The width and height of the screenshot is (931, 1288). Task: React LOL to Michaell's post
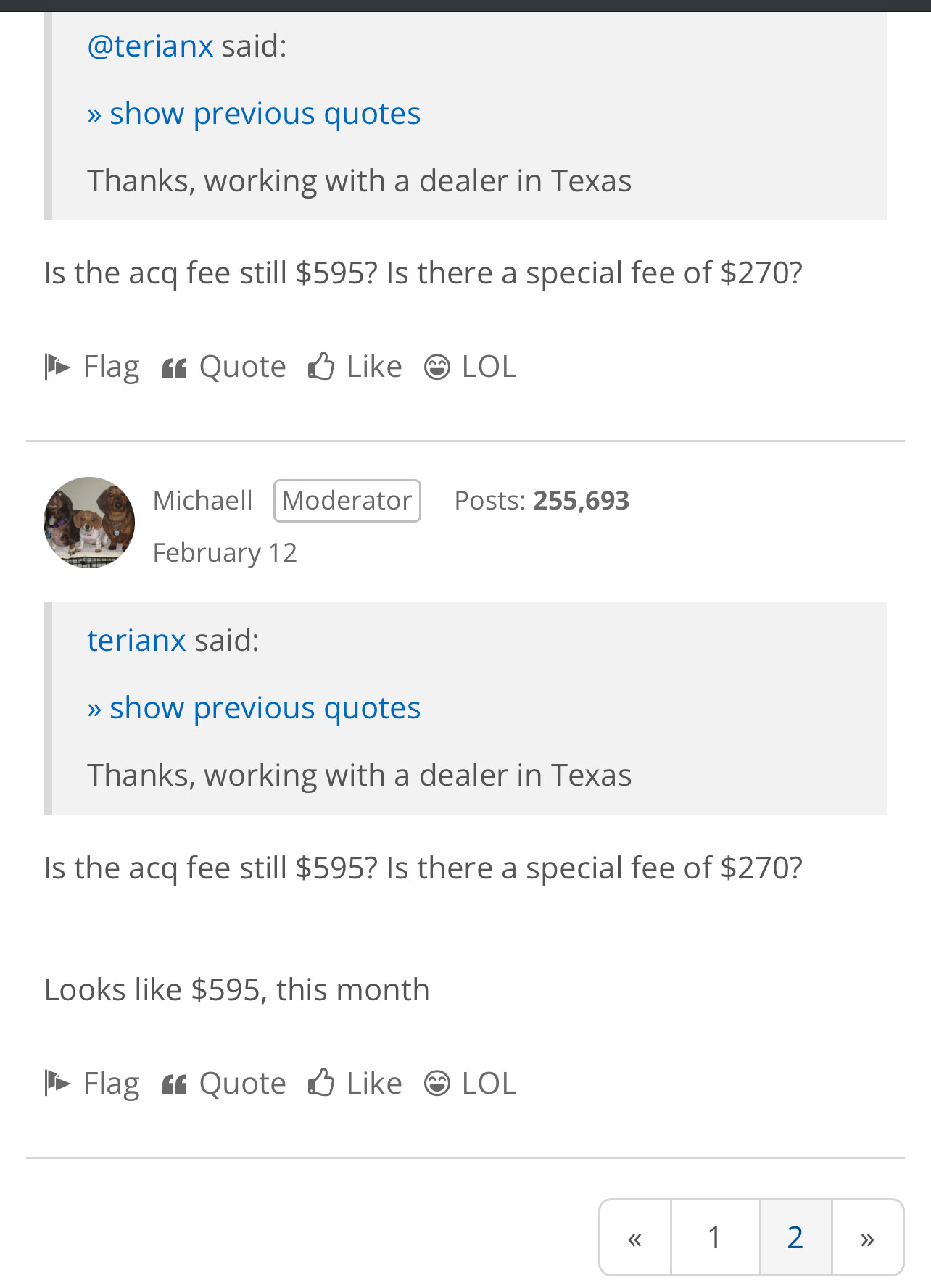click(471, 1084)
